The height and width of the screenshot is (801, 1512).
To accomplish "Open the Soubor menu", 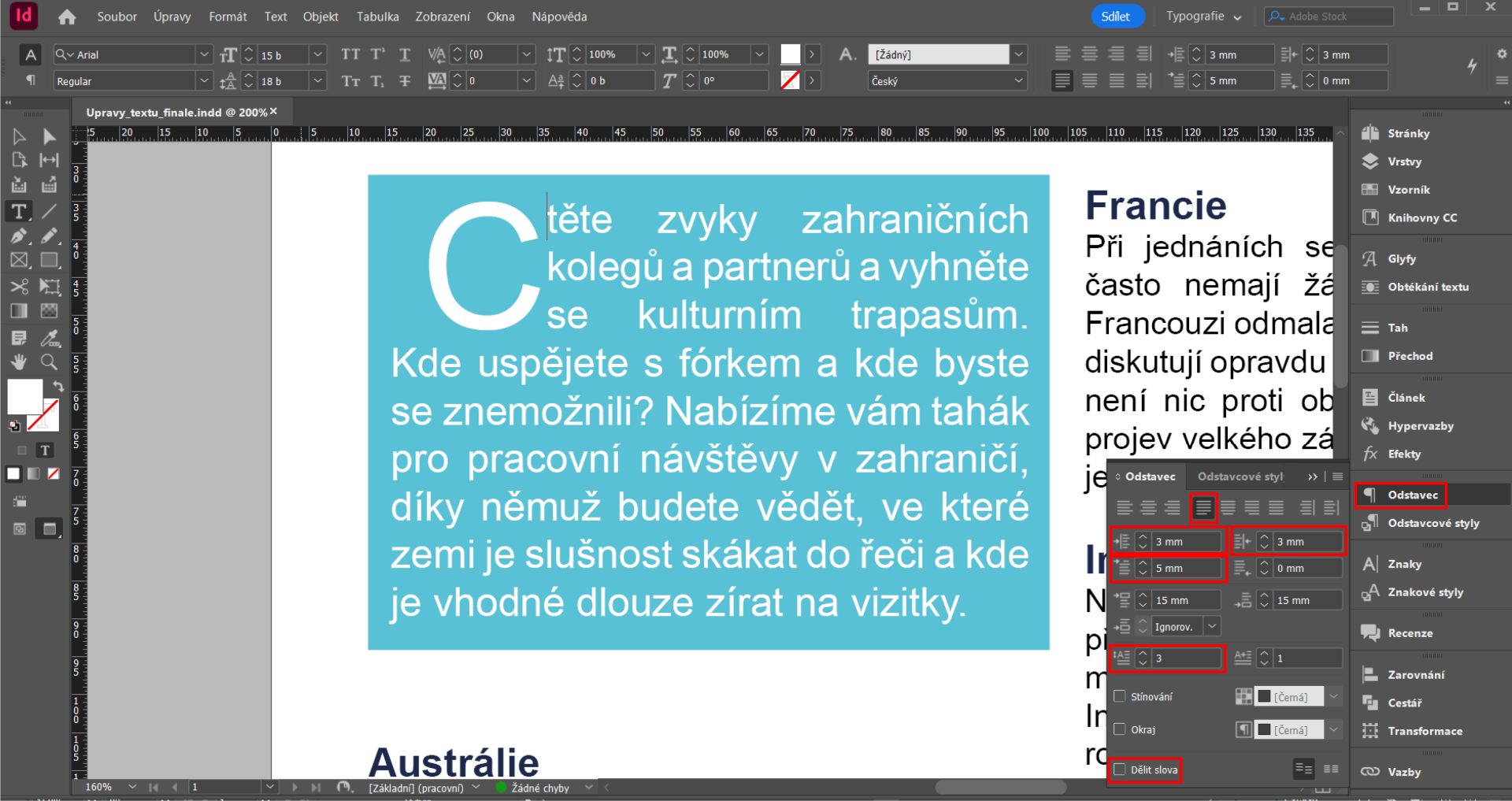I will [x=117, y=17].
